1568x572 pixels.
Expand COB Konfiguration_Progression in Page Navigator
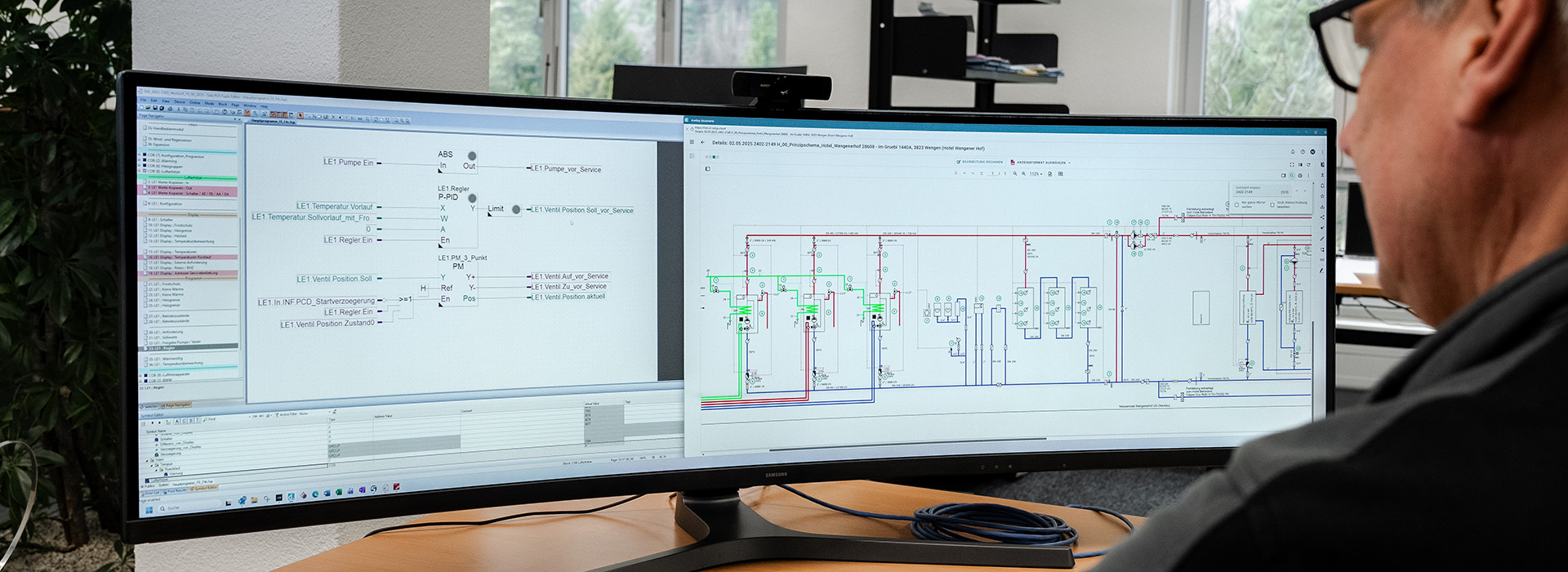click(x=139, y=154)
